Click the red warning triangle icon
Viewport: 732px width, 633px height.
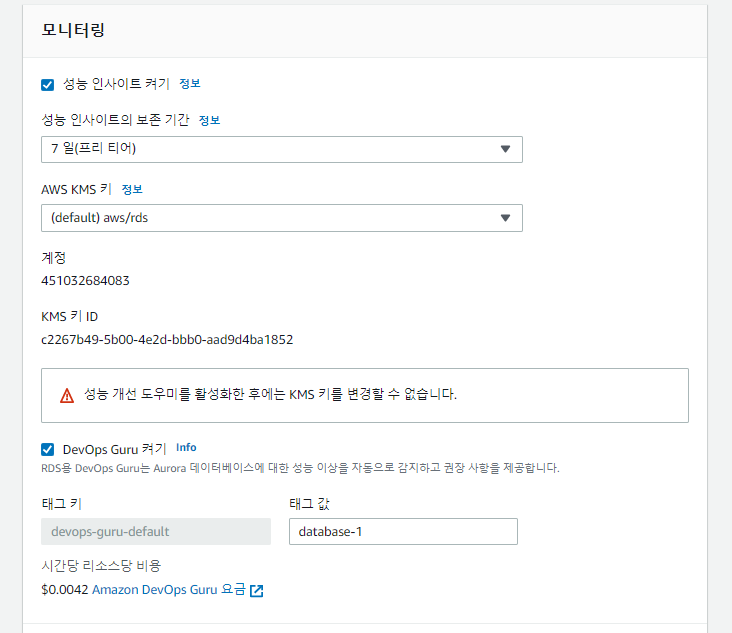(67, 395)
